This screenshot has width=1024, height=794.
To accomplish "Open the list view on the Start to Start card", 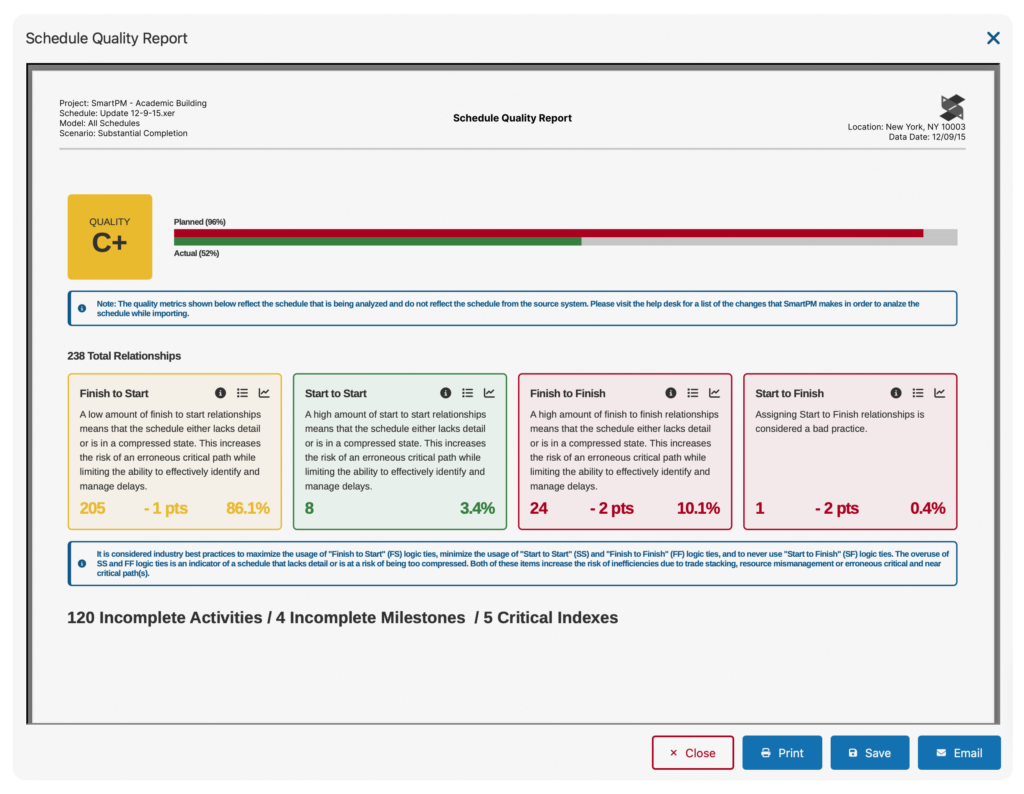I will click(467, 393).
